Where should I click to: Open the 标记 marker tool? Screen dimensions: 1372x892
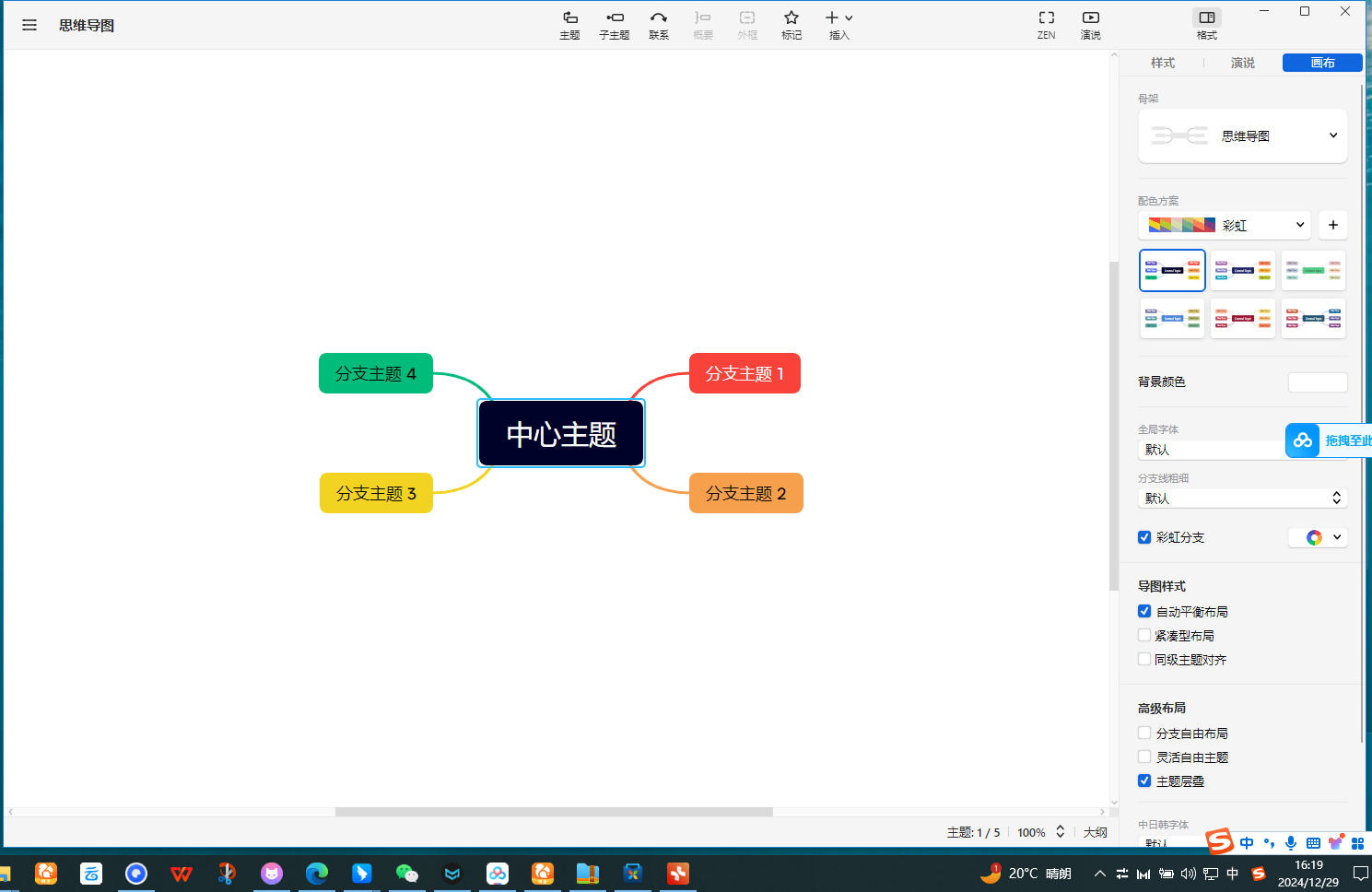(x=792, y=25)
